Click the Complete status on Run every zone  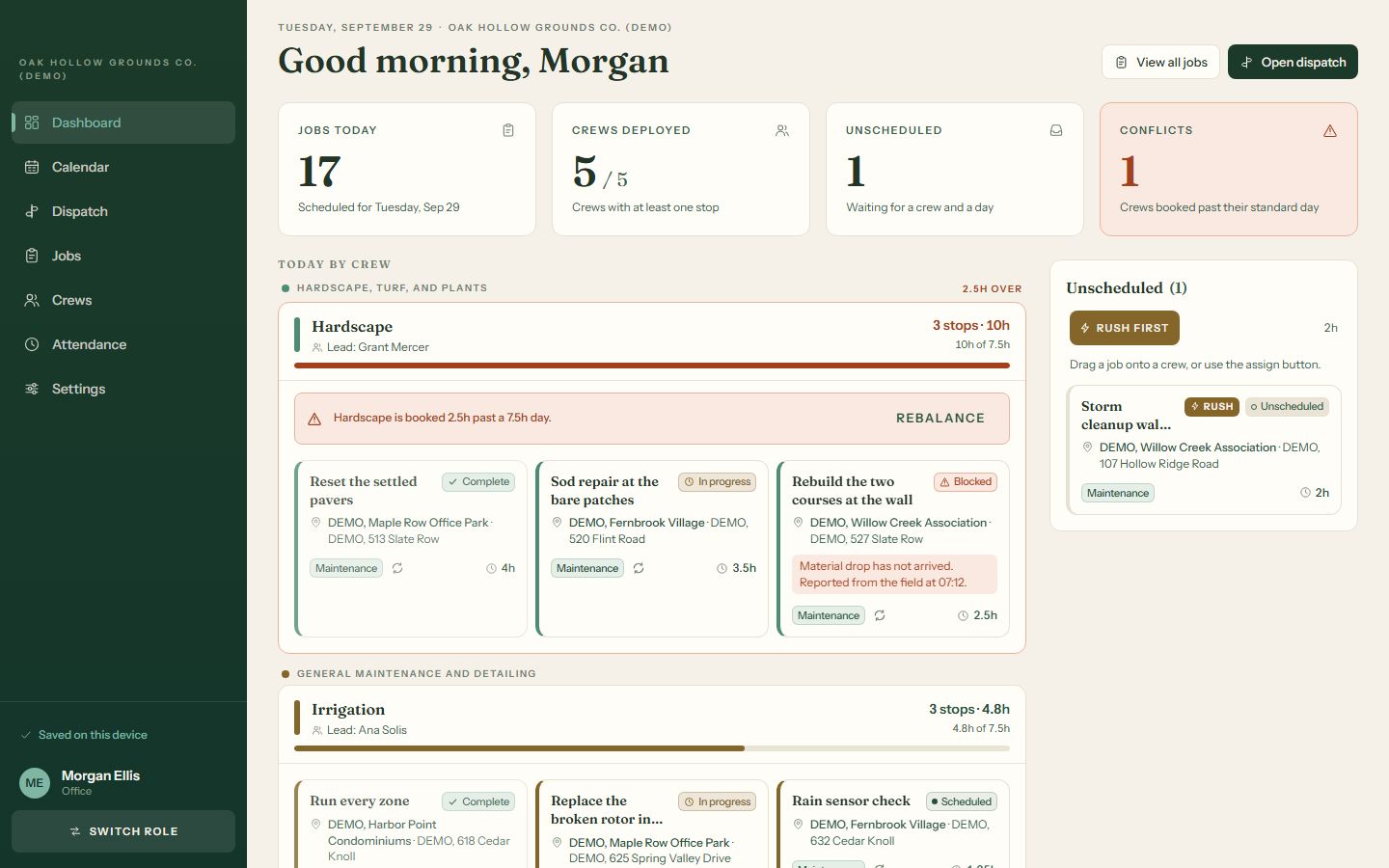point(478,801)
